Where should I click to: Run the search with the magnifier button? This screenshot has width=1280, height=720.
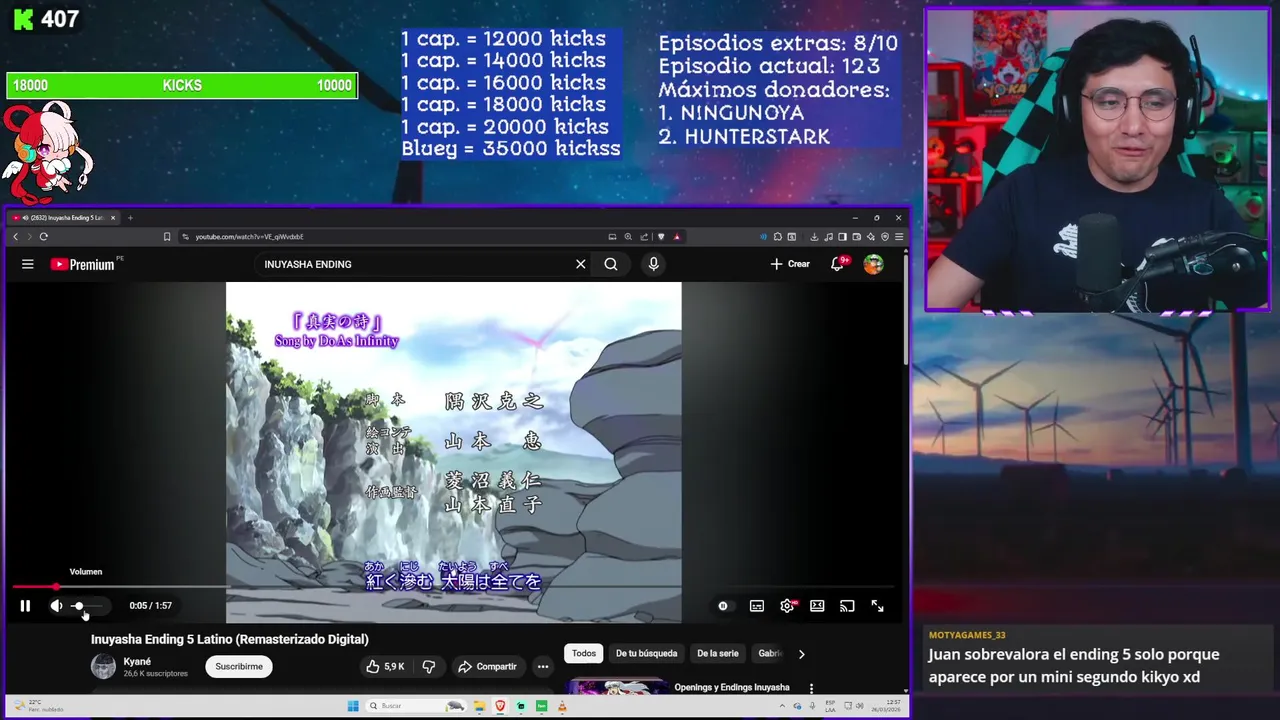[x=611, y=264]
